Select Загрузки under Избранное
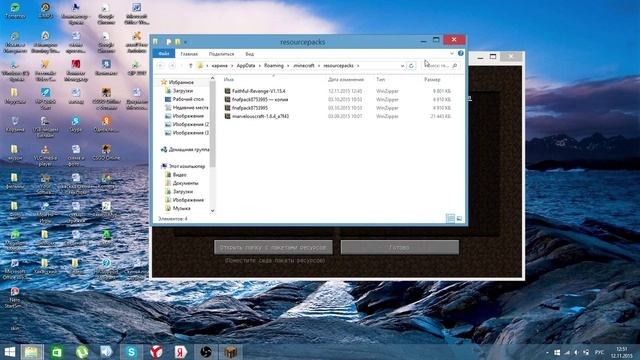Screen dimensions: 640x360 tap(182, 91)
